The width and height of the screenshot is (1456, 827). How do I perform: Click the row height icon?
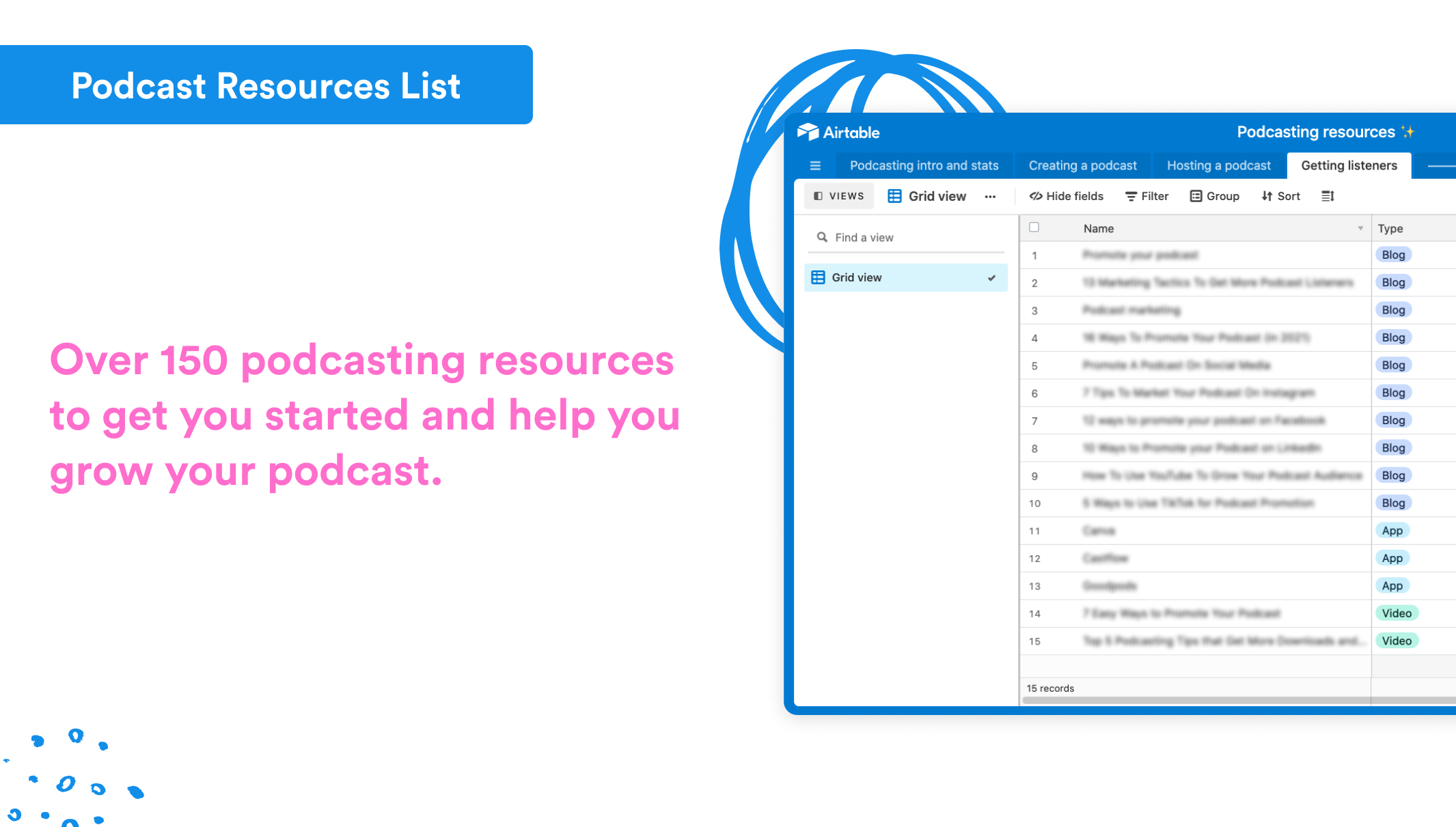tap(1327, 196)
